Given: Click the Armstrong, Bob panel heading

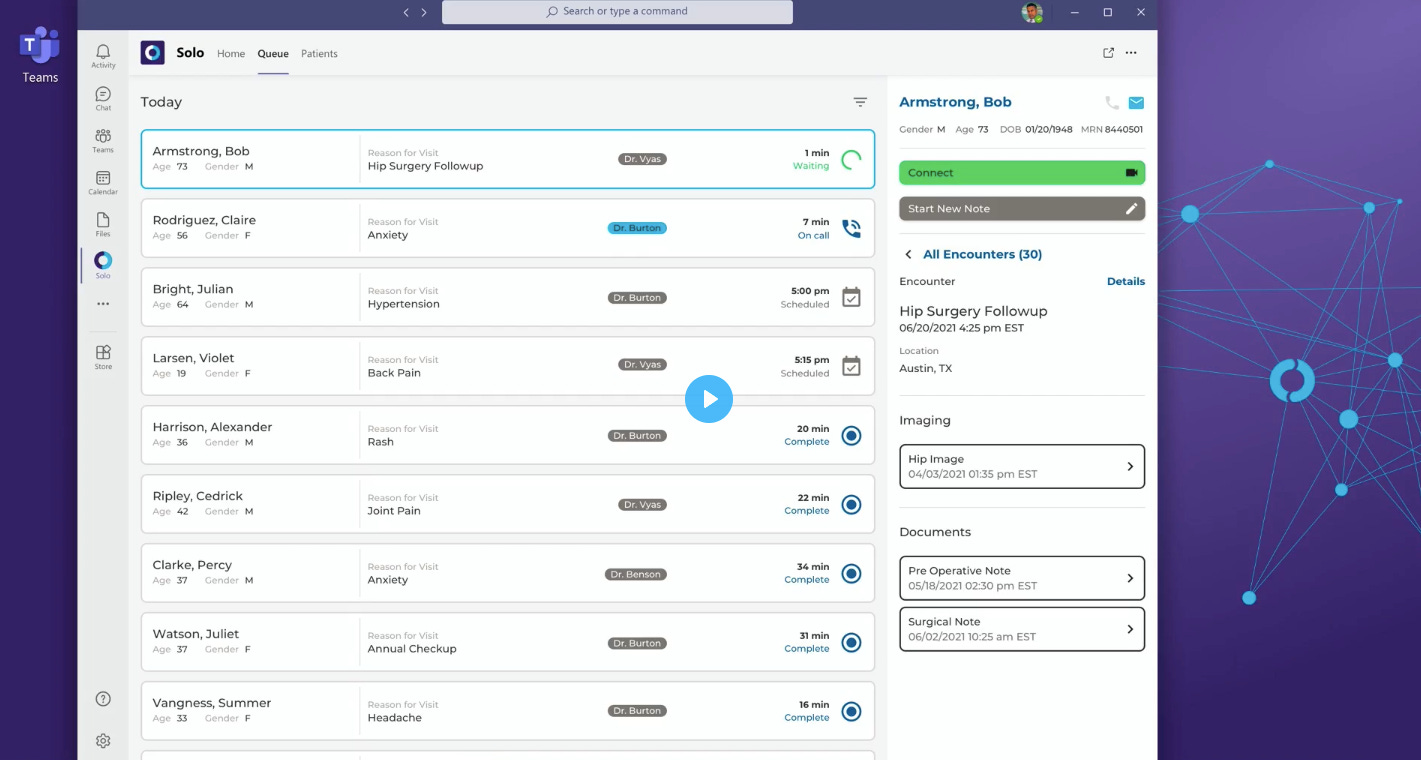Looking at the screenshot, I should tap(955, 102).
